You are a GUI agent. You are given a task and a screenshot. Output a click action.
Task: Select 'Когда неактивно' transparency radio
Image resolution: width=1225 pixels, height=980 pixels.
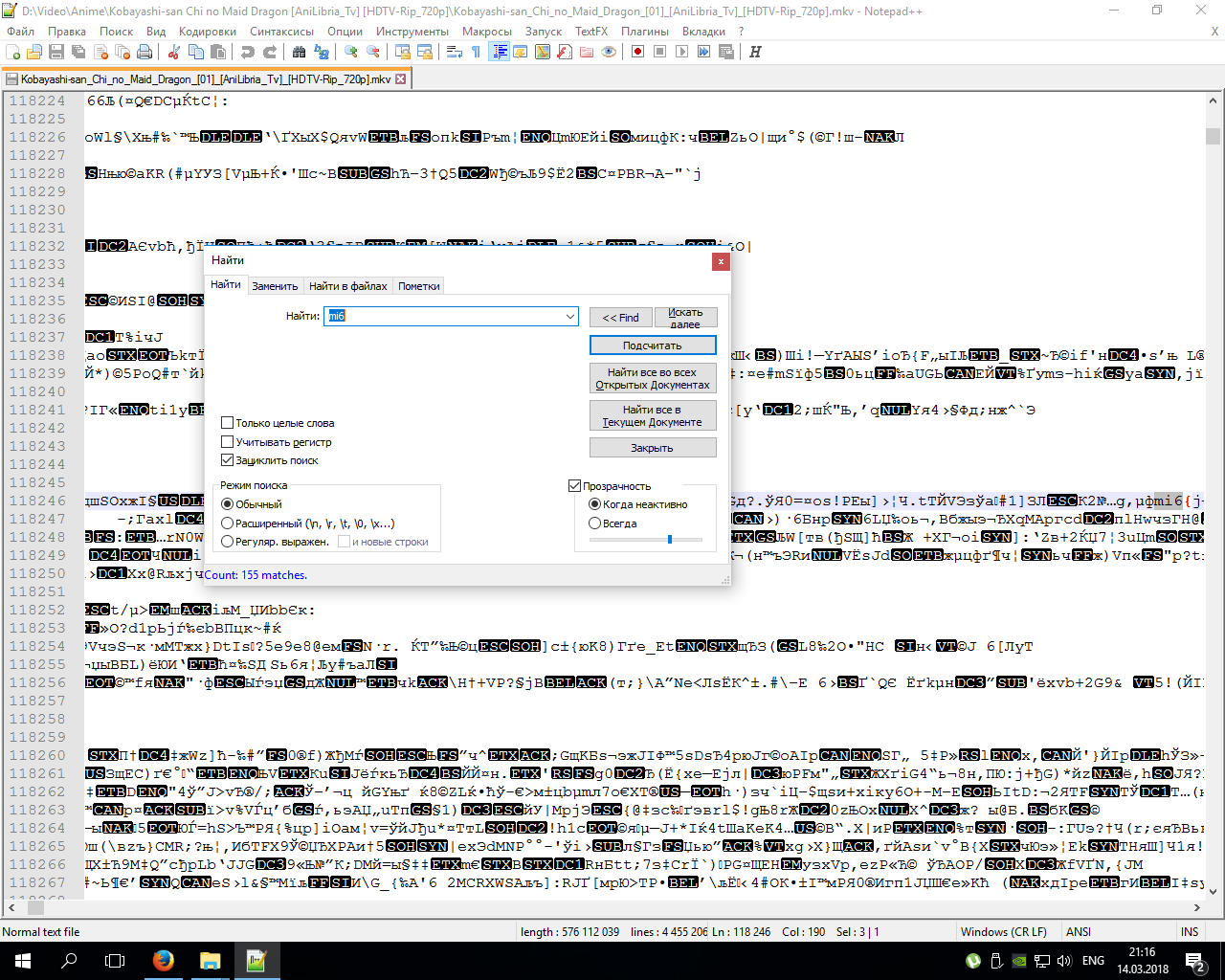point(637,504)
